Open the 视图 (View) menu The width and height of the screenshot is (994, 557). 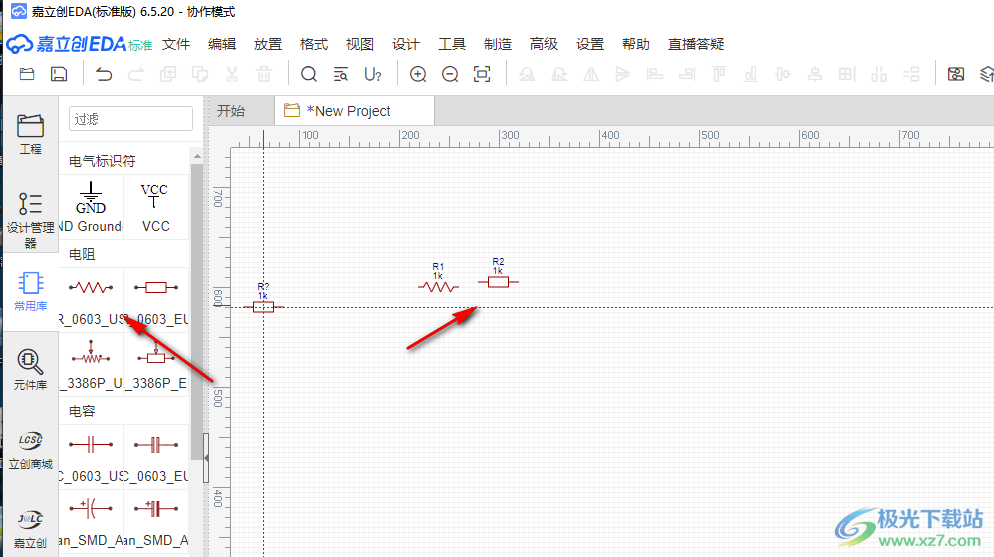click(359, 44)
